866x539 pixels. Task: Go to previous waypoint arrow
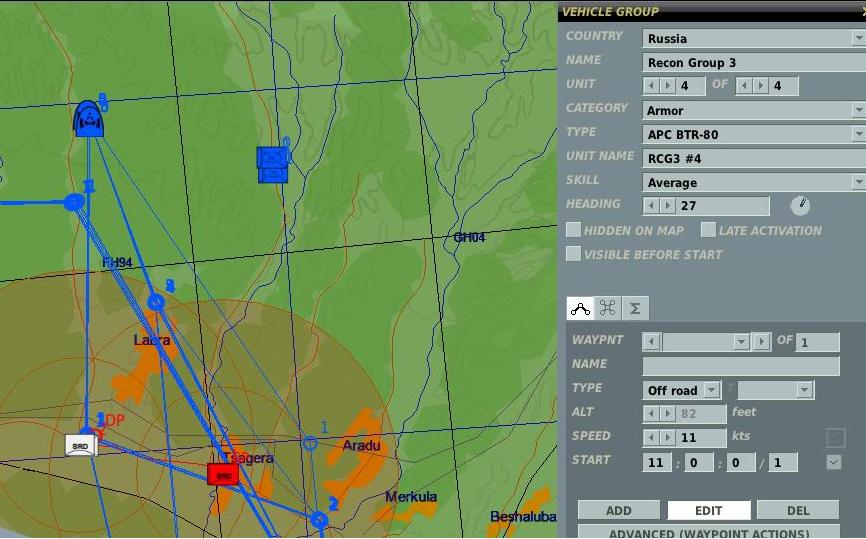(652, 342)
